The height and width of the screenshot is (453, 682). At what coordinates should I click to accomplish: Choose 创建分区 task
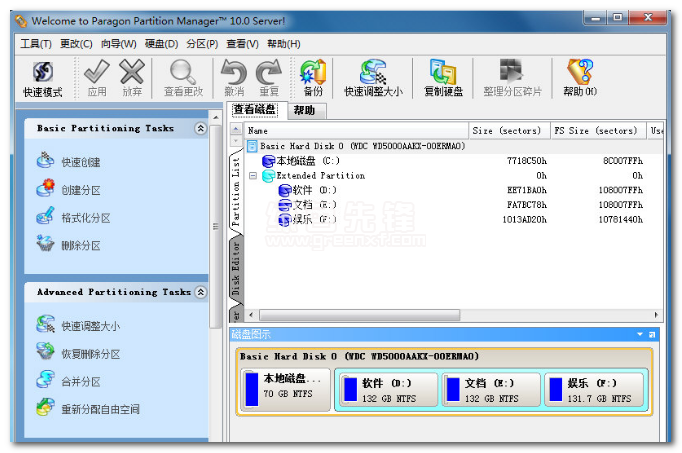[69, 190]
